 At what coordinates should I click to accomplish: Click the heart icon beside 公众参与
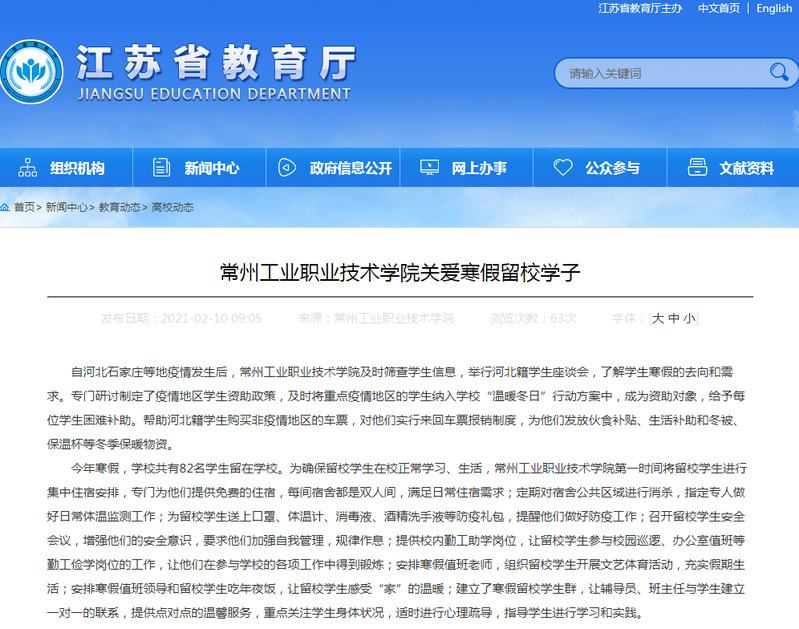pyautogui.click(x=563, y=168)
